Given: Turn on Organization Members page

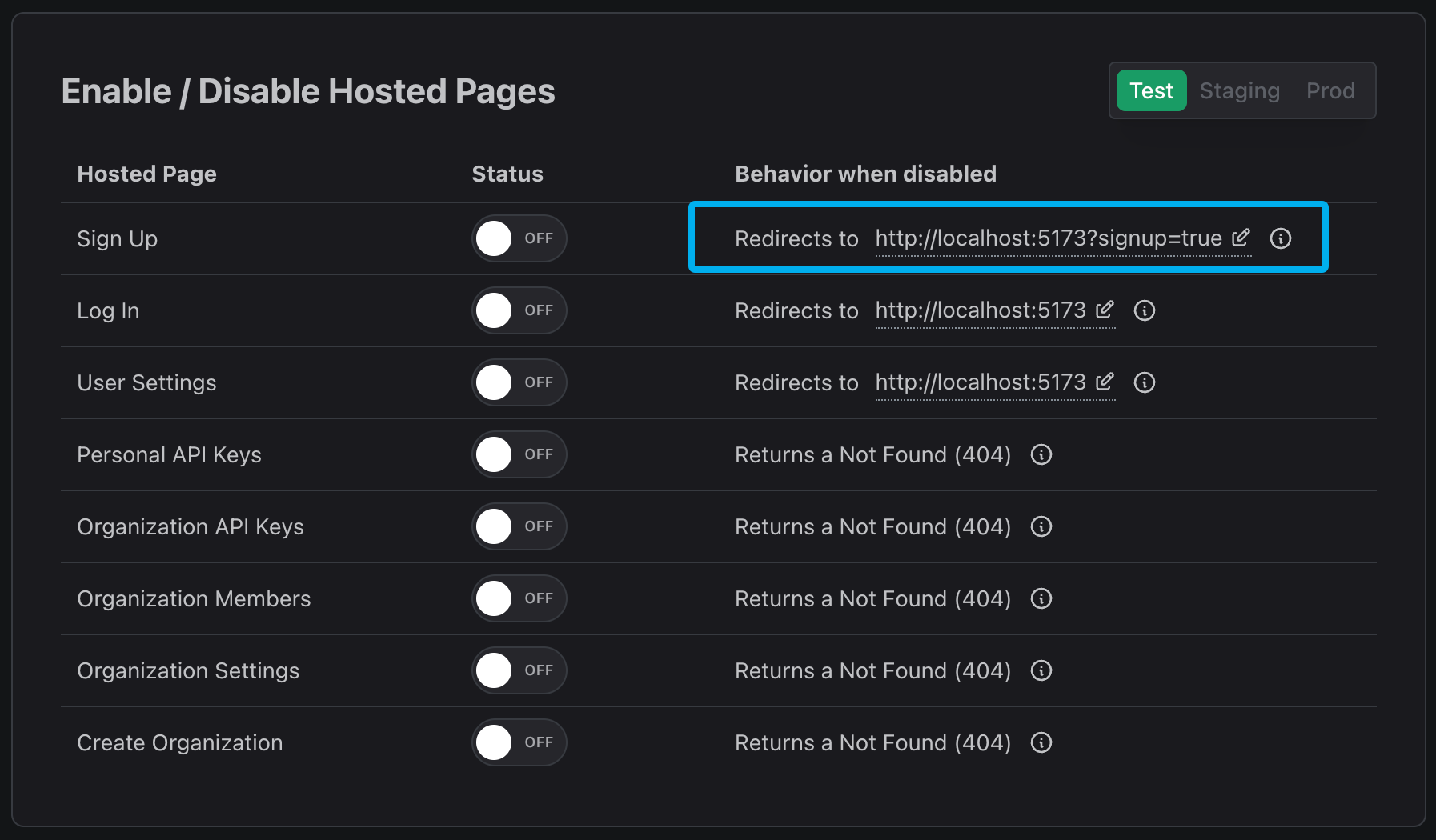Looking at the screenshot, I should (x=519, y=598).
